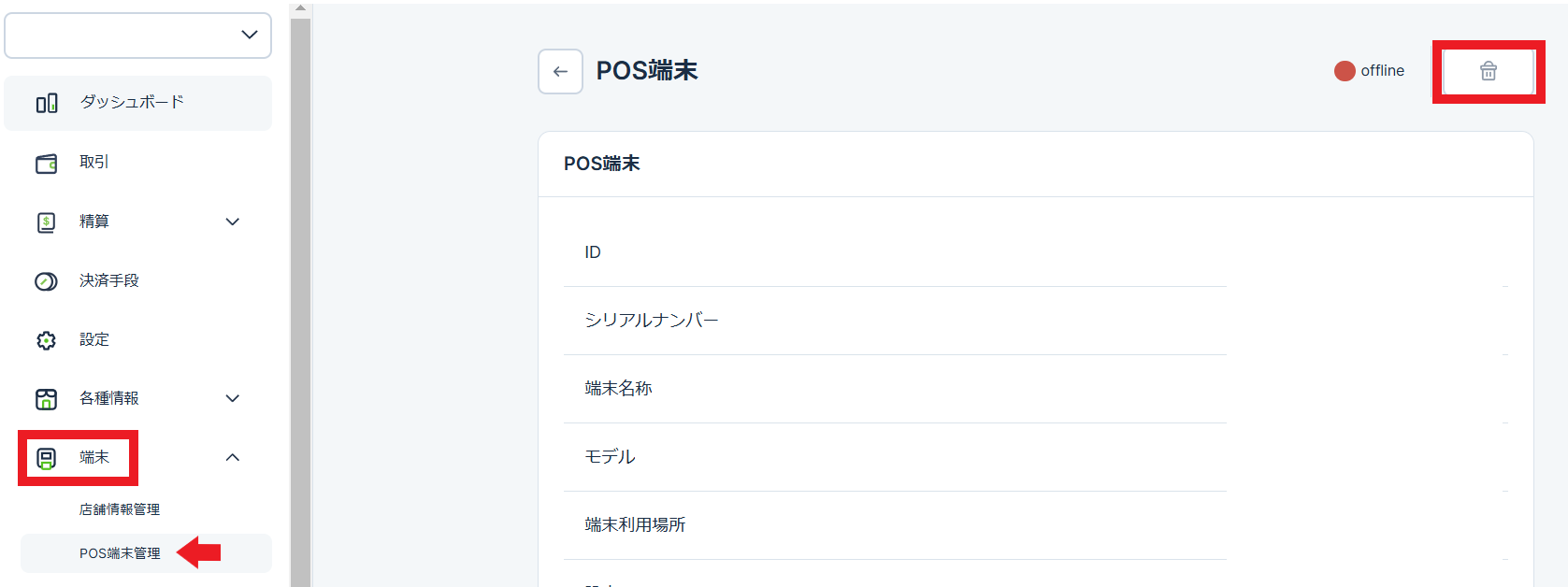The image size is (1568, 587).
Task: Click the 各種情報 store icon
Action: point(47,399)
